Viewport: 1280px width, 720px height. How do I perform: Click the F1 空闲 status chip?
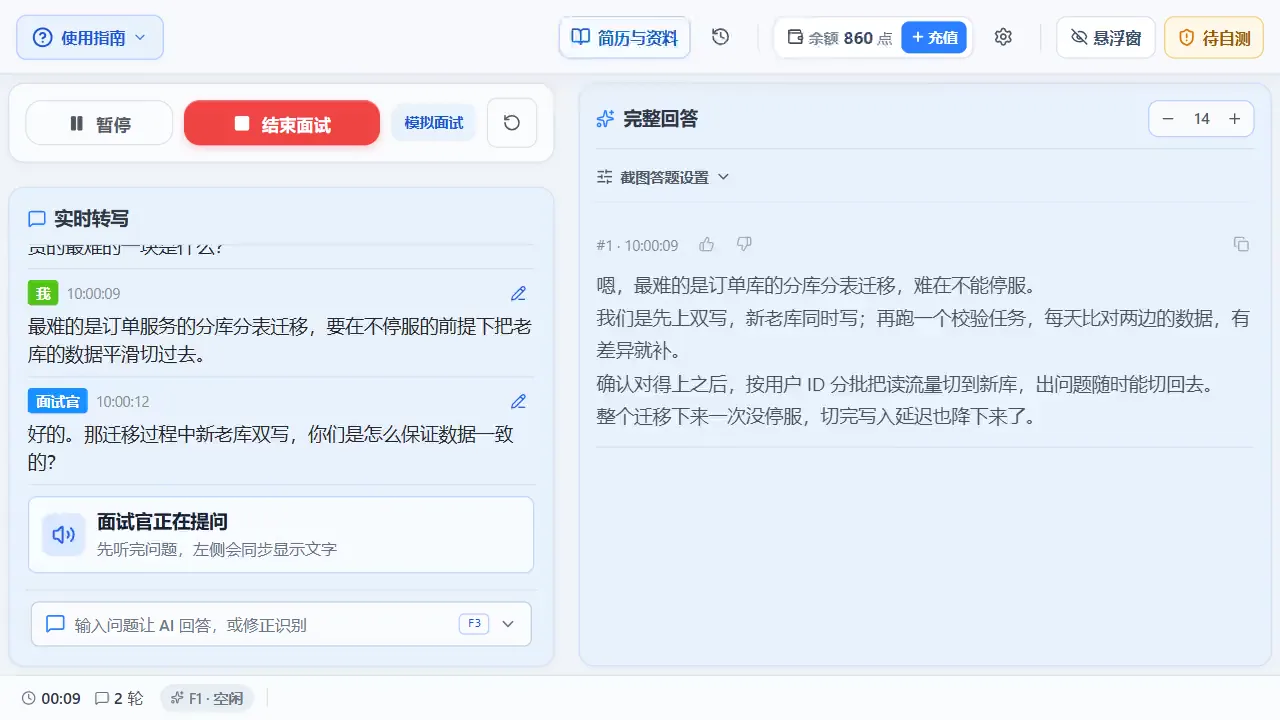207,698
